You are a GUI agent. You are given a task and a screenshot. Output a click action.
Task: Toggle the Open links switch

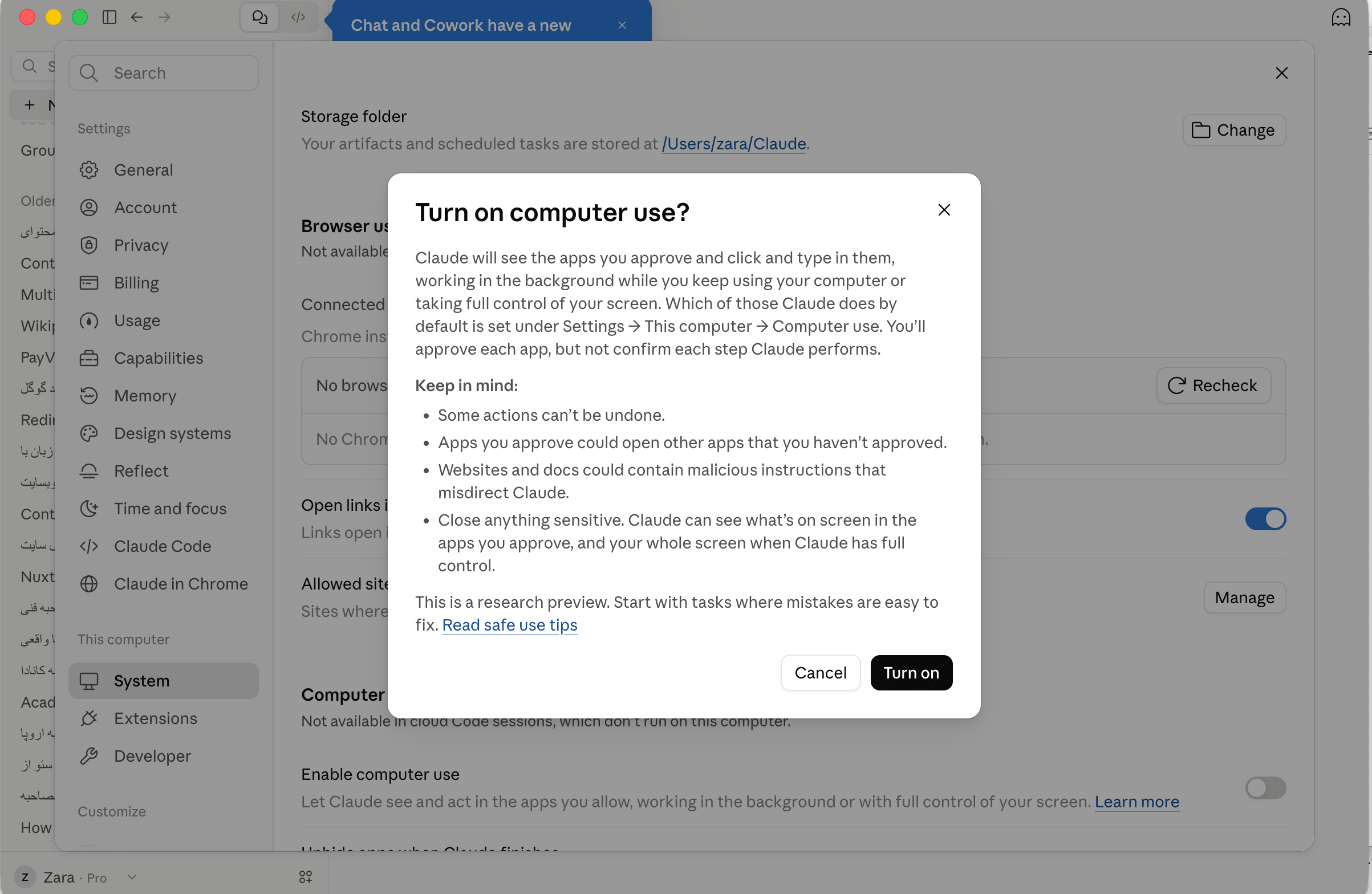1265,519
